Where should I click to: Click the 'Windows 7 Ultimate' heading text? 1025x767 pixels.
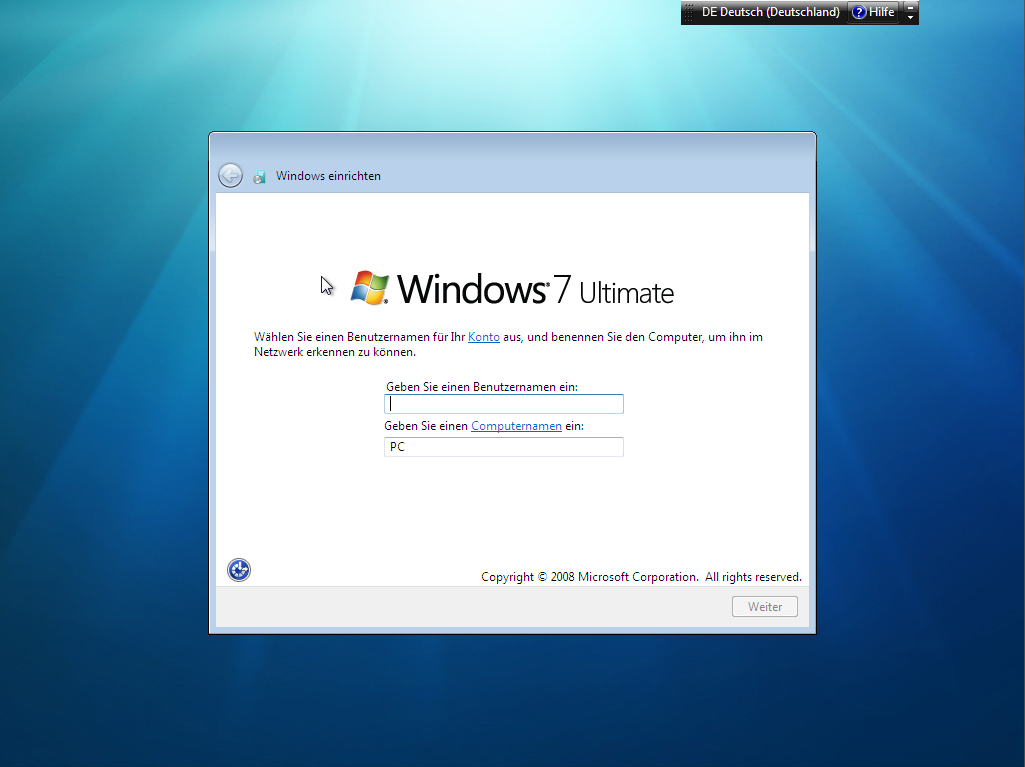pyautogui.click(x=535, y=289)
